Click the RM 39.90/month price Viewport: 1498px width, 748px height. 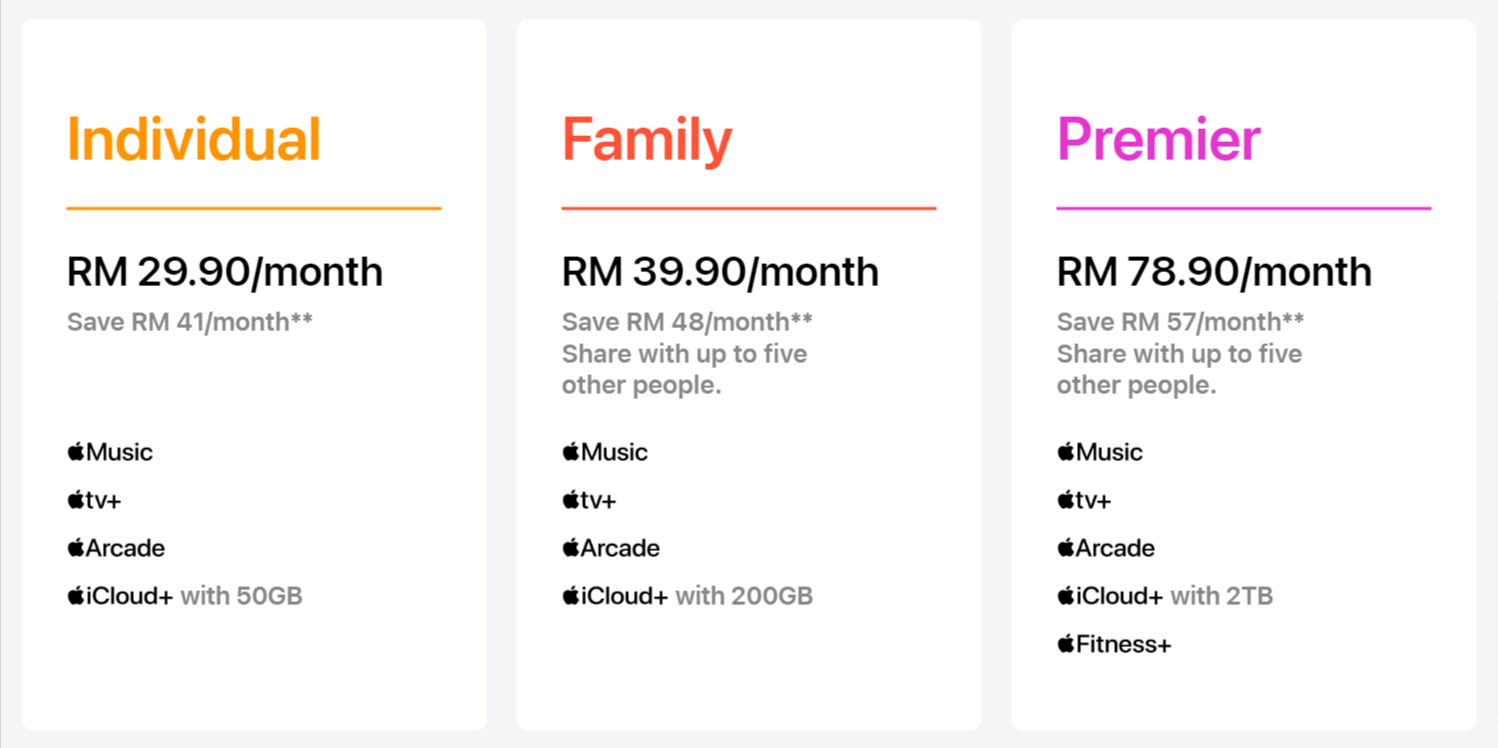point(720,272)
